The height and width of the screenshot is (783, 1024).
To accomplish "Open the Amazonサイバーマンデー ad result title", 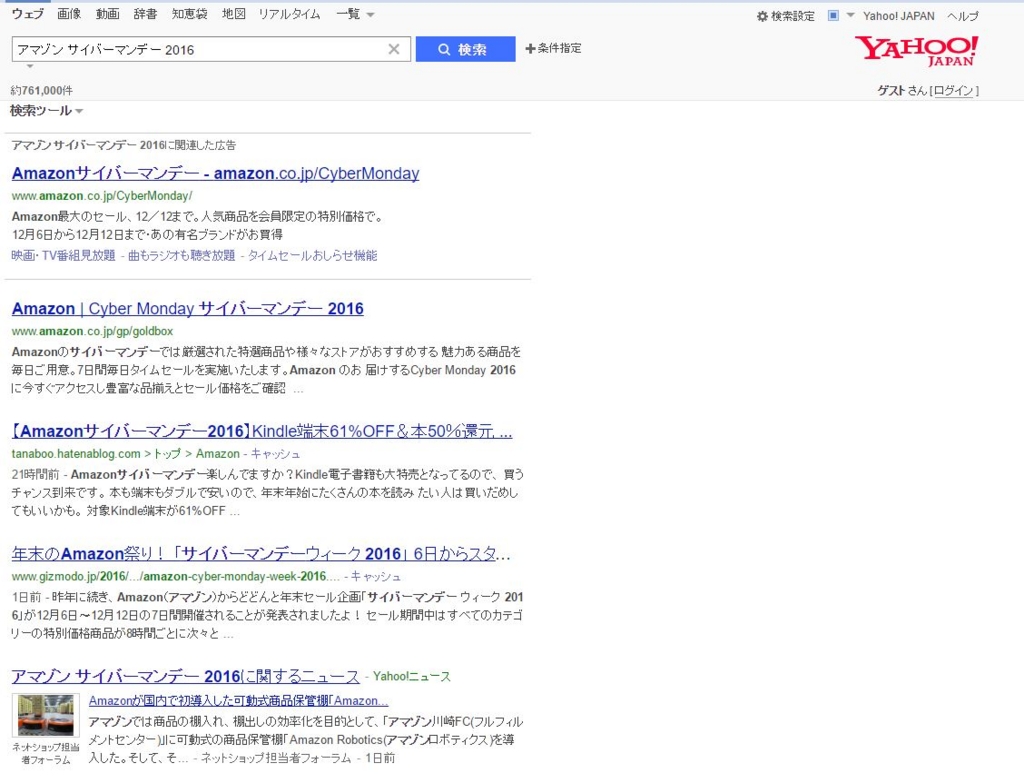I will tap(216, 173).
